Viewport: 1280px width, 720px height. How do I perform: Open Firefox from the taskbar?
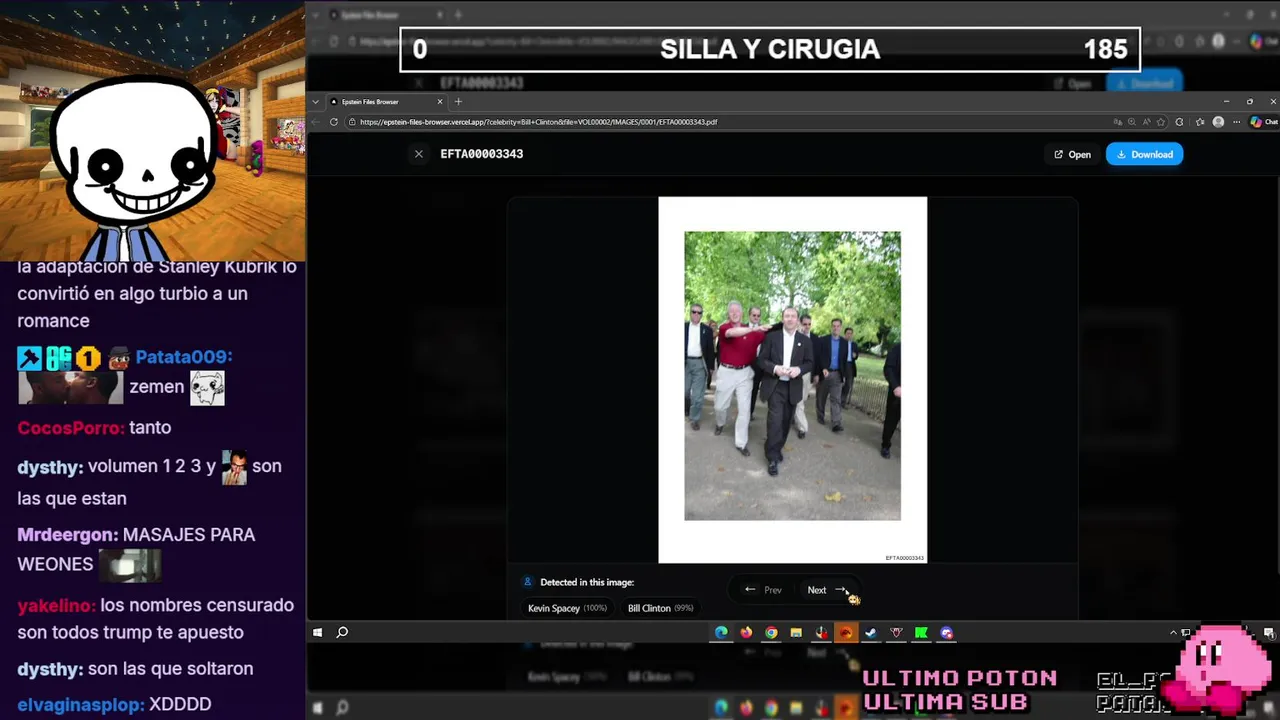click(746, 632)
